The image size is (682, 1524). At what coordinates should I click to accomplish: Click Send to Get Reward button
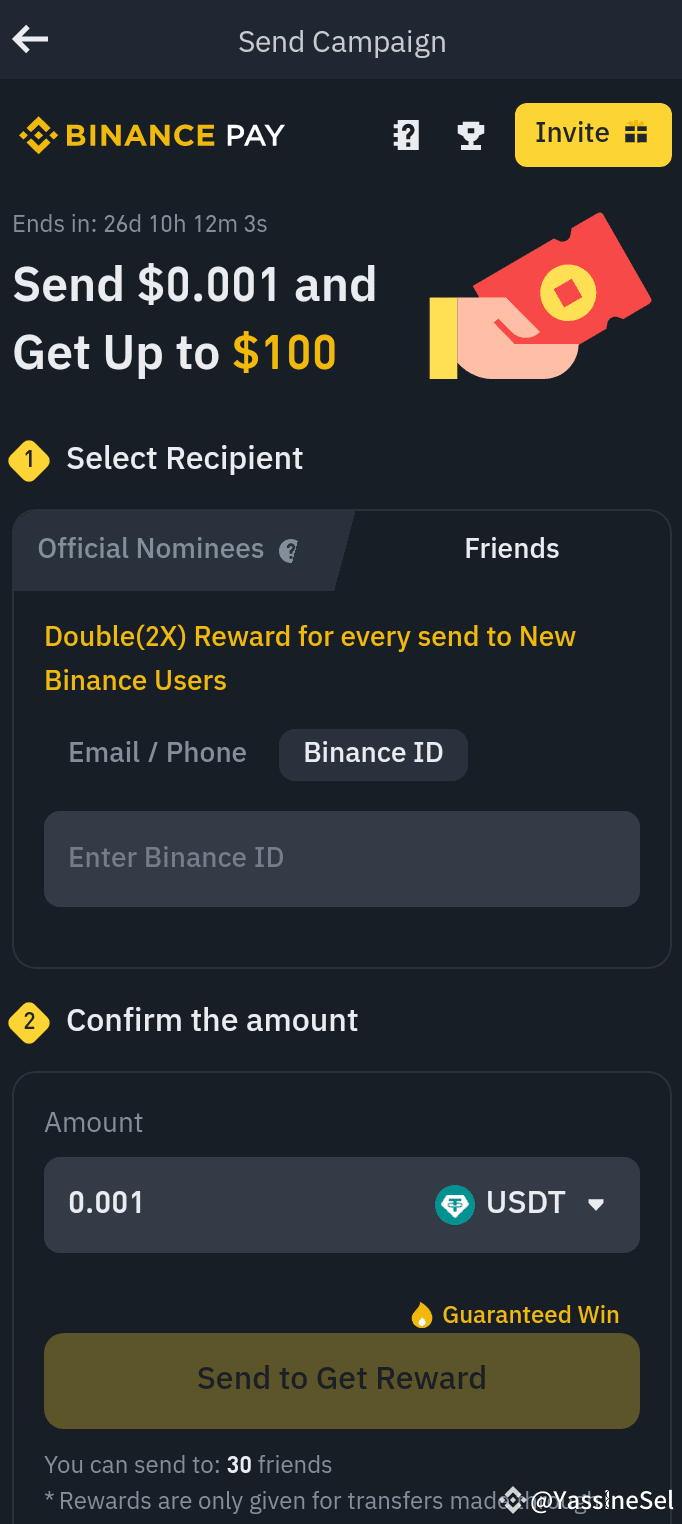coord(342,1380)
